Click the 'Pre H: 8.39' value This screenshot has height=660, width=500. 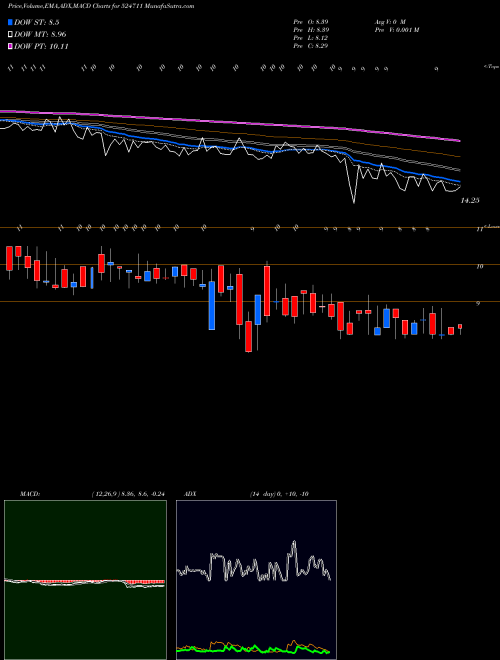click(x=311, y=30)
